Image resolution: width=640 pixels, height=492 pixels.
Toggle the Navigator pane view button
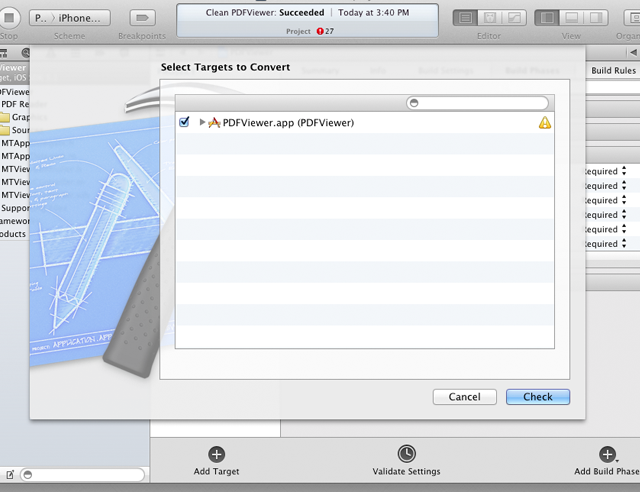coord(547,18)
